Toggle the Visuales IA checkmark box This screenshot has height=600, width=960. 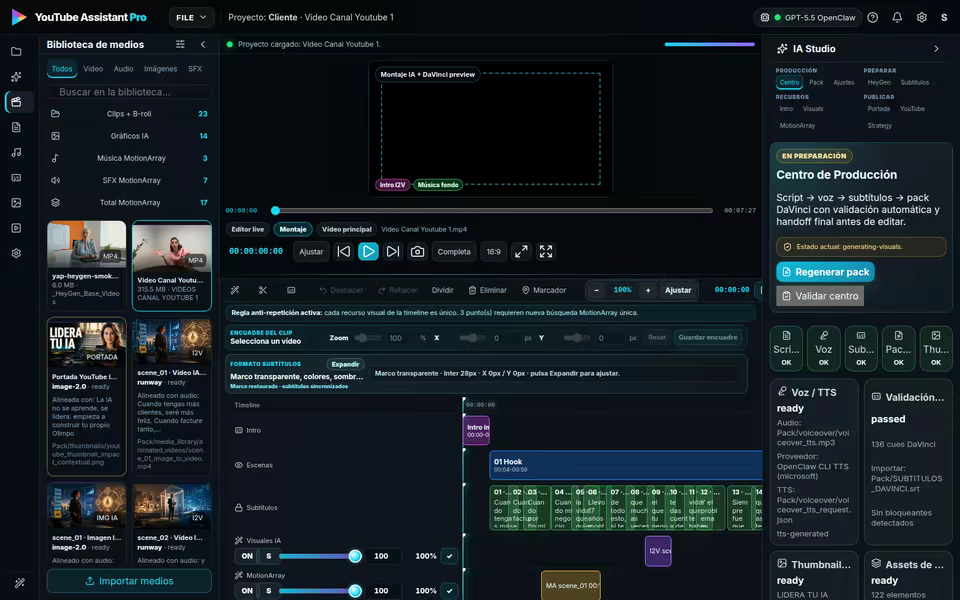449,556
